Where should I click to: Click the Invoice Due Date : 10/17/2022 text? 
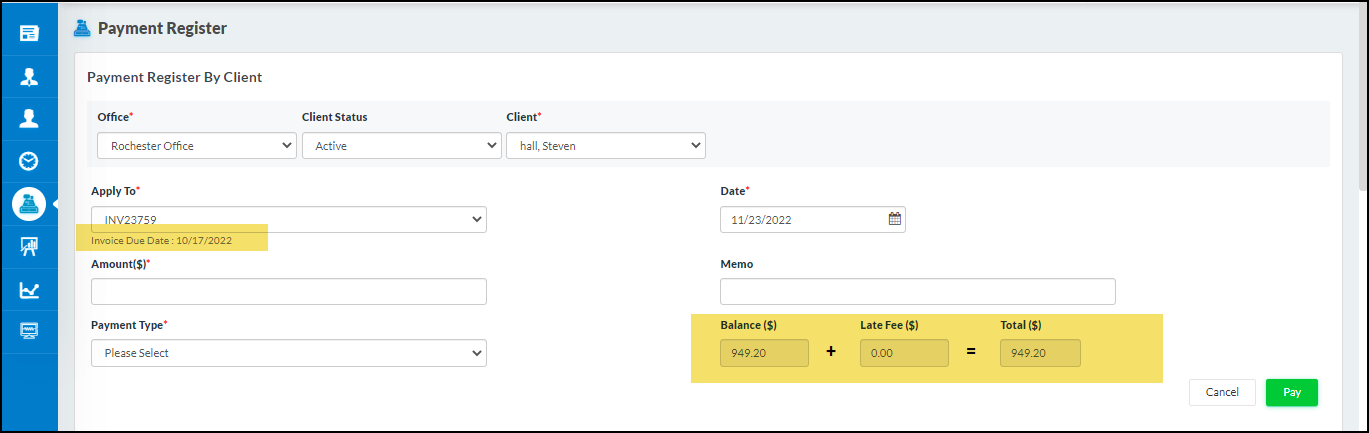(161, 241)
